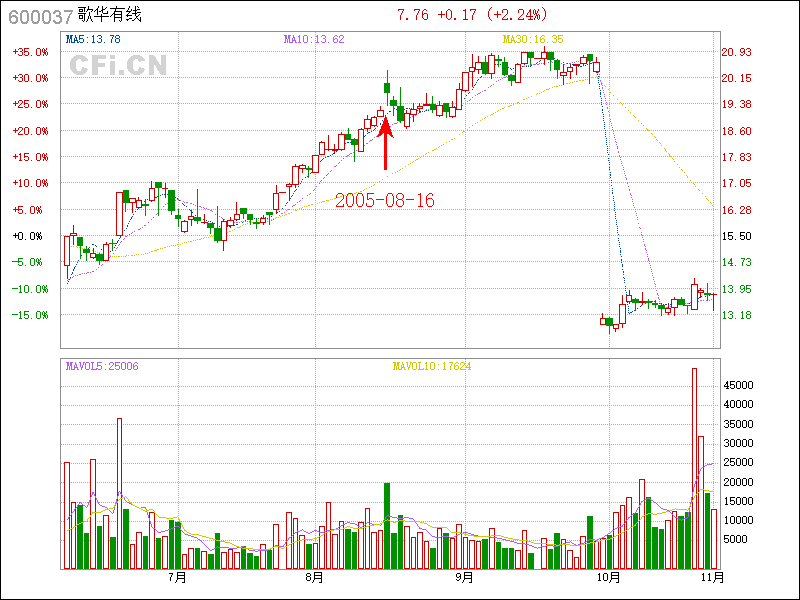Click the 25000 volume axis label
Viewport: 800px width, 600px height.
click(739, 462)
